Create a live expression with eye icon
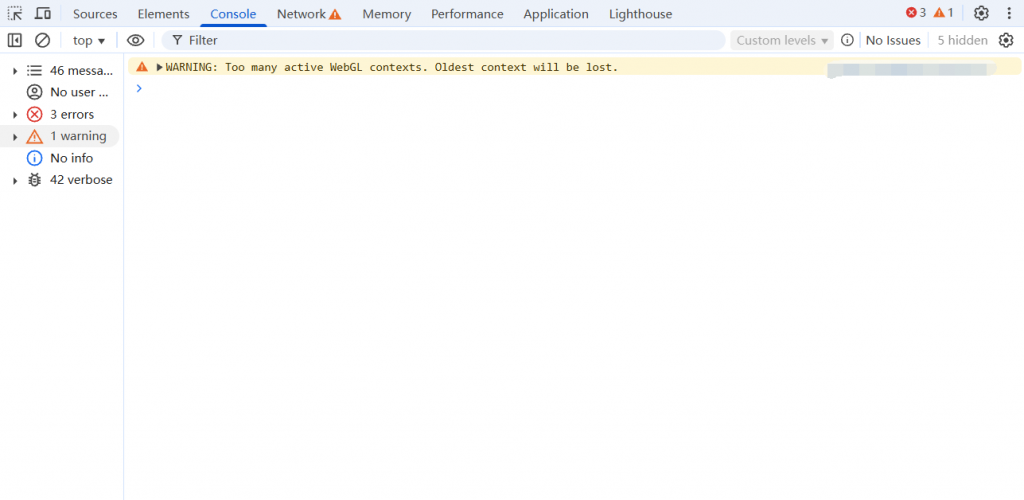1024x500 pixels. tap(135, 40)
